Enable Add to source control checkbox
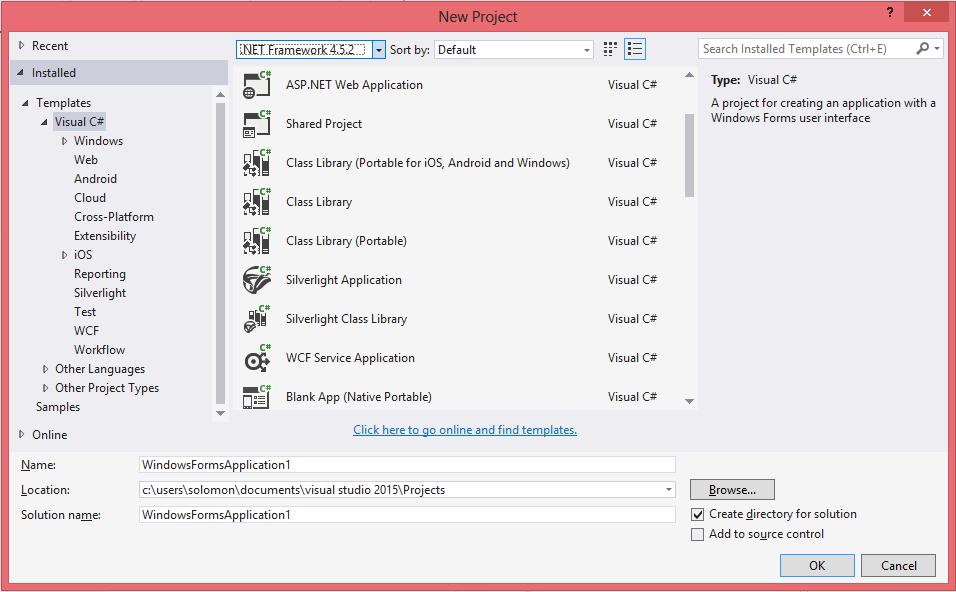This screenshot has height=592, width=956. 697,535
